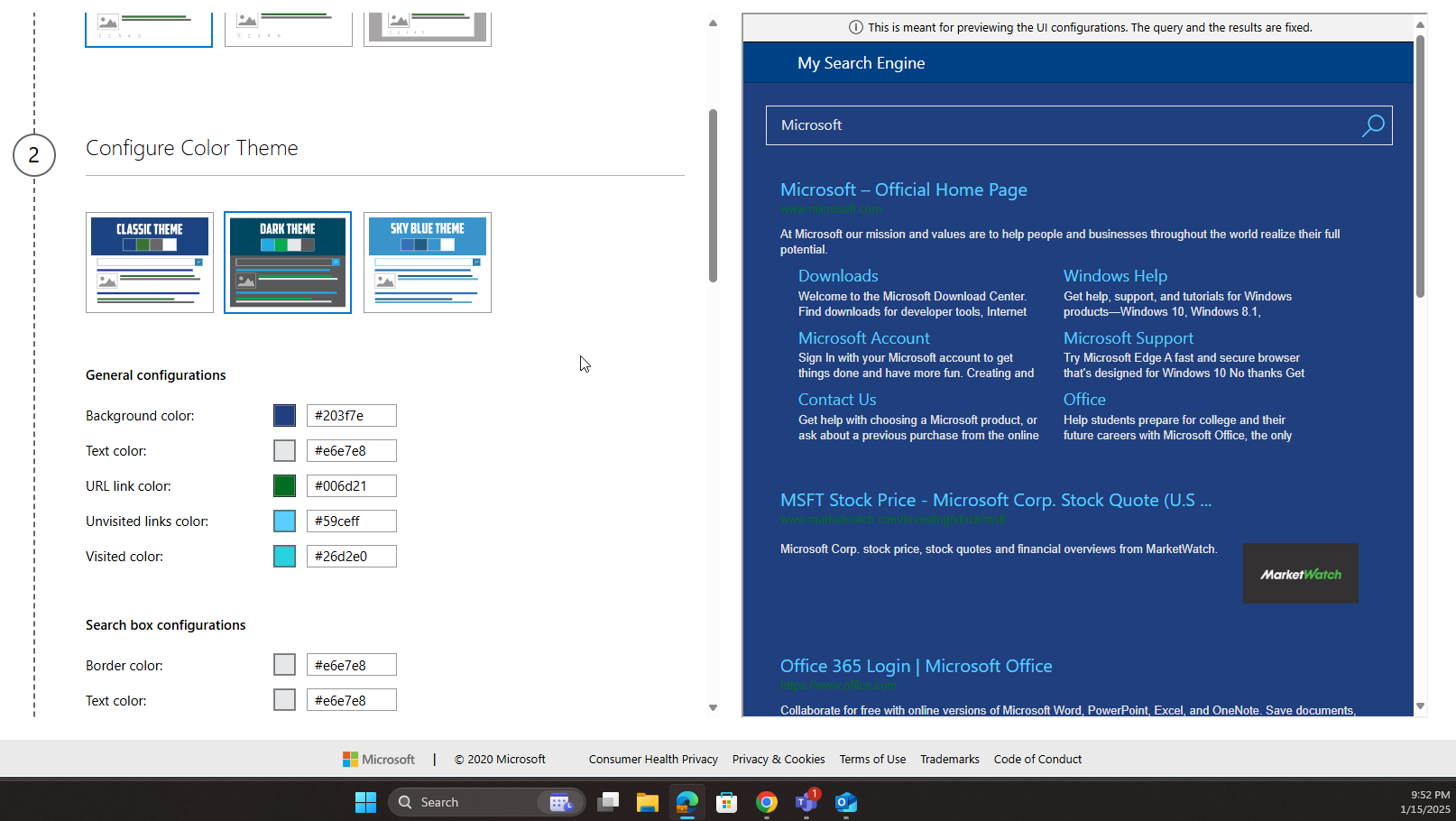Click the configuration panel scroll down arrow
1456x821 pixels.
click(x=713, y=708)
